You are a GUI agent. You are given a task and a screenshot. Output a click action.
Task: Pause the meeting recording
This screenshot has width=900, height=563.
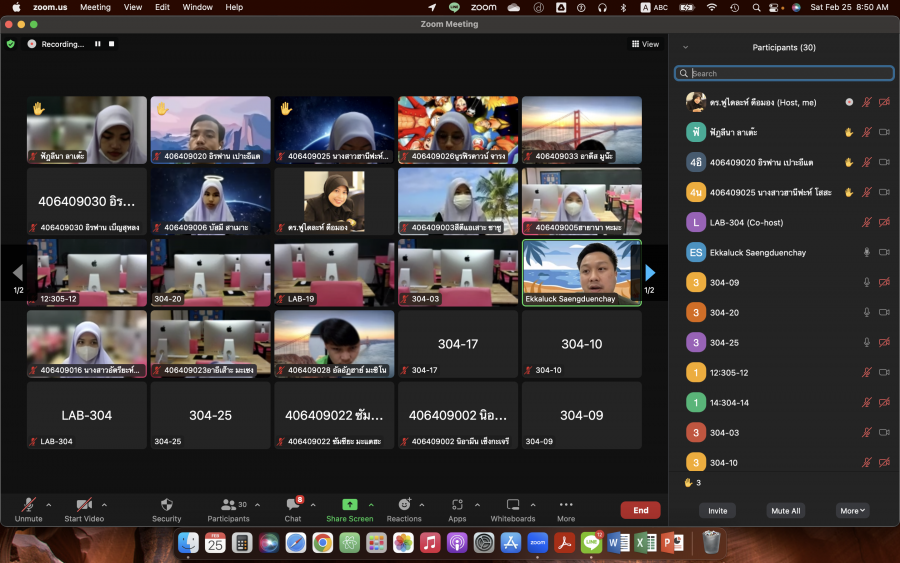click(x=98, y=44)
